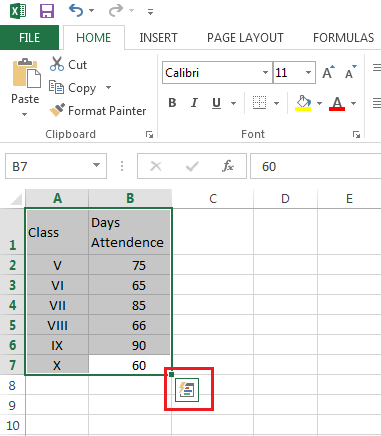Select the cell containing VIII

(x=57, y=325)
